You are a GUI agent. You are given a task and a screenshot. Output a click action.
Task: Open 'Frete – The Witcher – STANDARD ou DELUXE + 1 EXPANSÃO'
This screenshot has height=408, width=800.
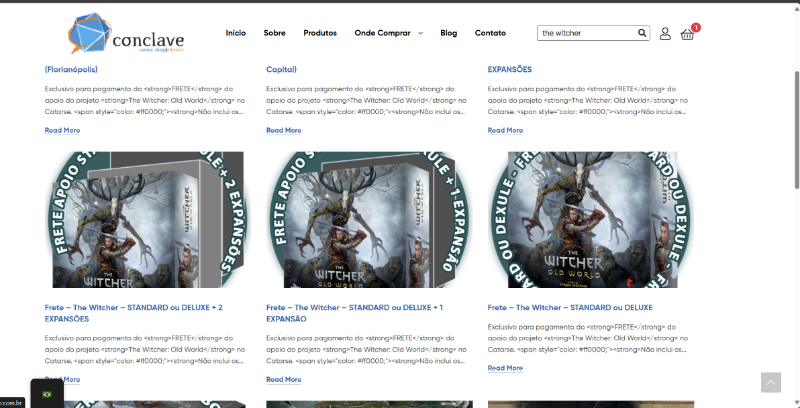(355, 313)
